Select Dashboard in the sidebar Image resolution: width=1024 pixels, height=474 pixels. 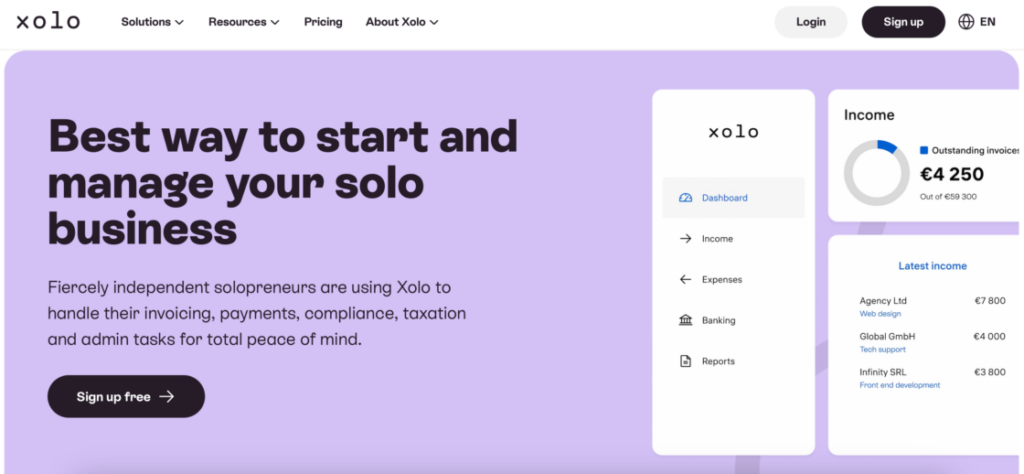(733, 198)
